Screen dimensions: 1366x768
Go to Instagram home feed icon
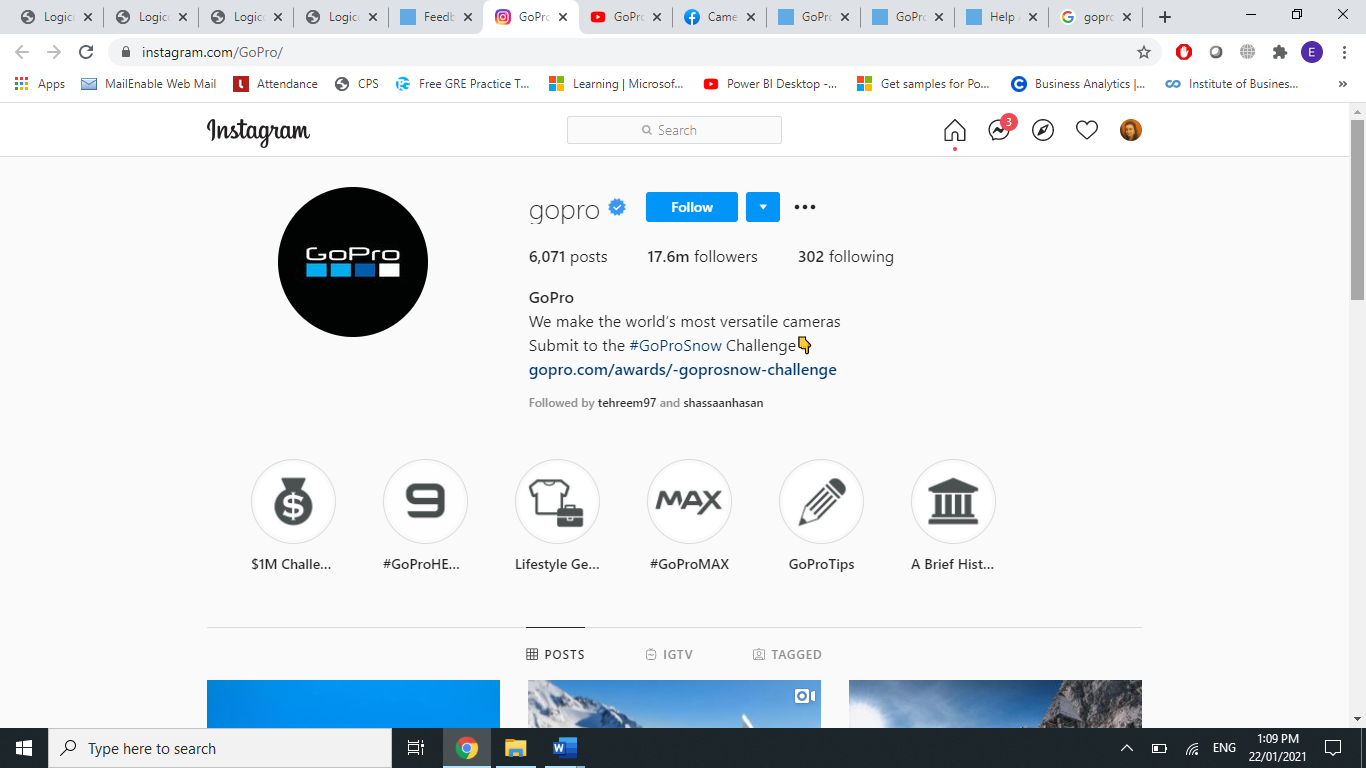pos(955,130)
